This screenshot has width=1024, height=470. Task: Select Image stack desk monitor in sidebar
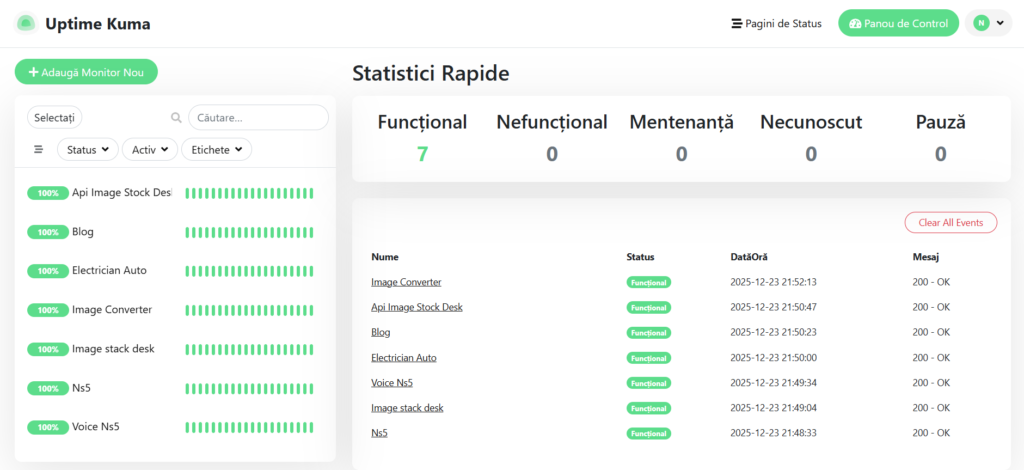[174, 349]
